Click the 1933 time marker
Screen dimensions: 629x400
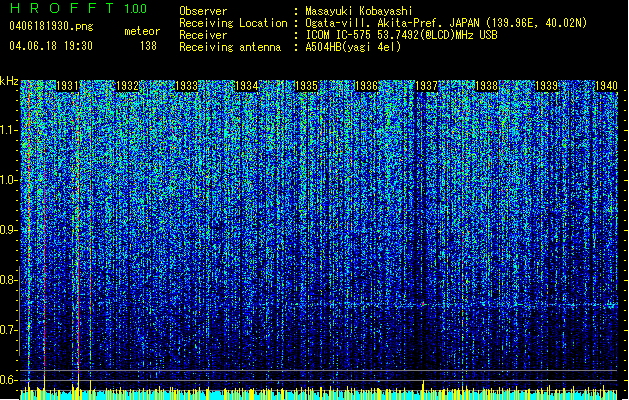pos(187,86)
